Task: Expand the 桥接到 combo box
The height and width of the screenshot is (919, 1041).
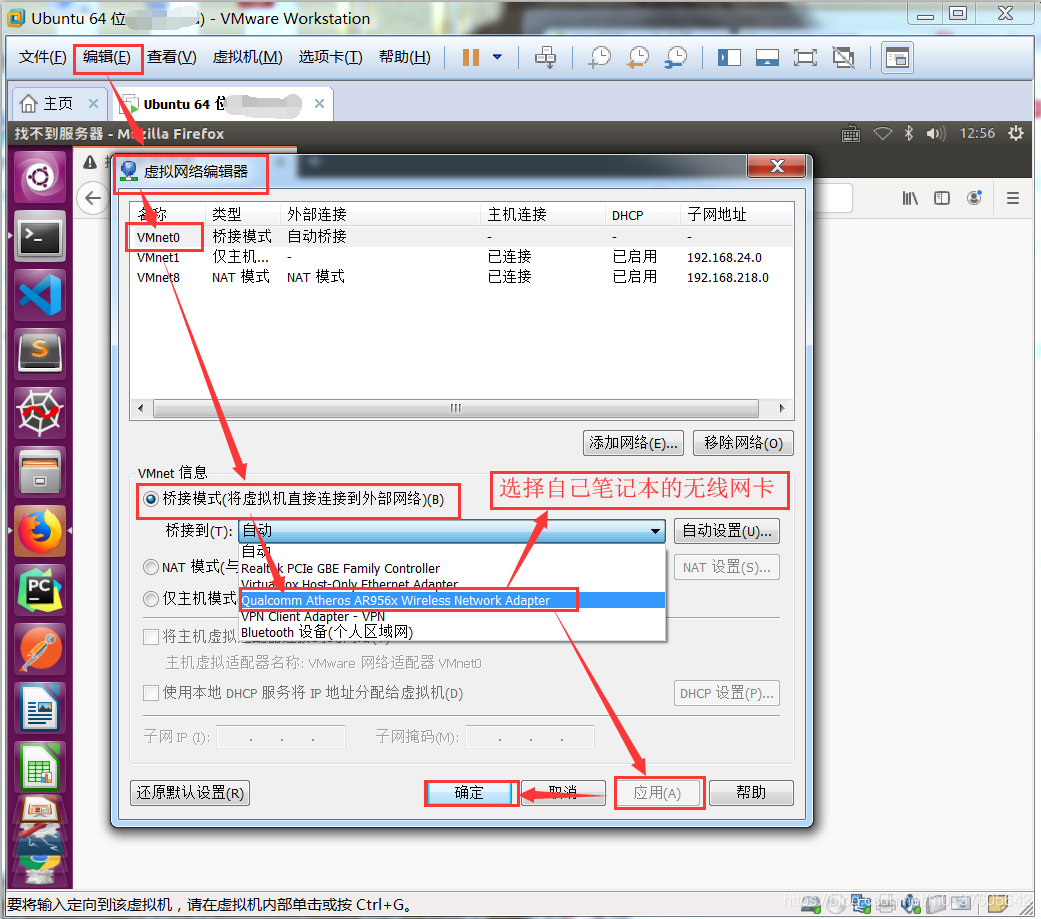Action: click(451, 531)
